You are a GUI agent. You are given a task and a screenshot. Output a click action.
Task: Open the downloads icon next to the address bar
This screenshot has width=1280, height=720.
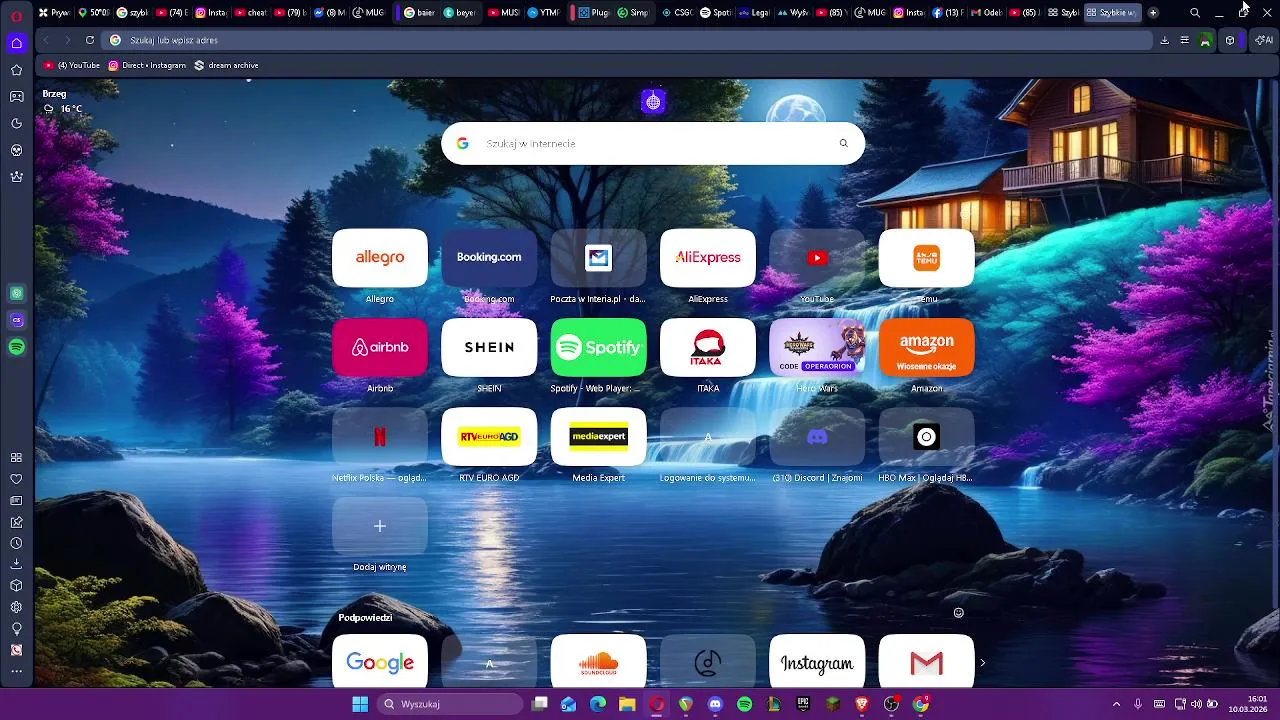(x=1164, y=40)
